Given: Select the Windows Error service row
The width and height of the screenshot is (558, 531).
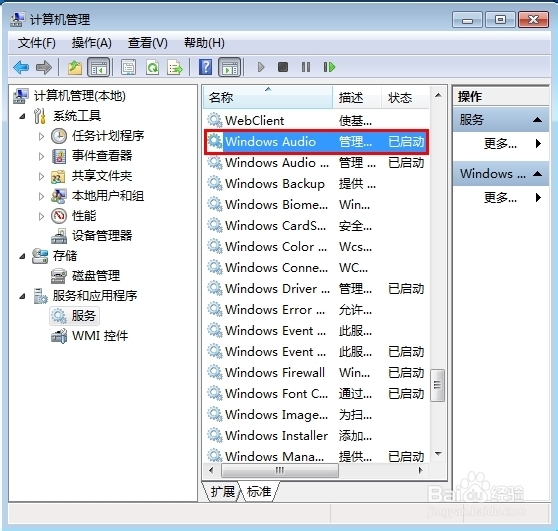Looking at the screenshot, I should (317, 310).
